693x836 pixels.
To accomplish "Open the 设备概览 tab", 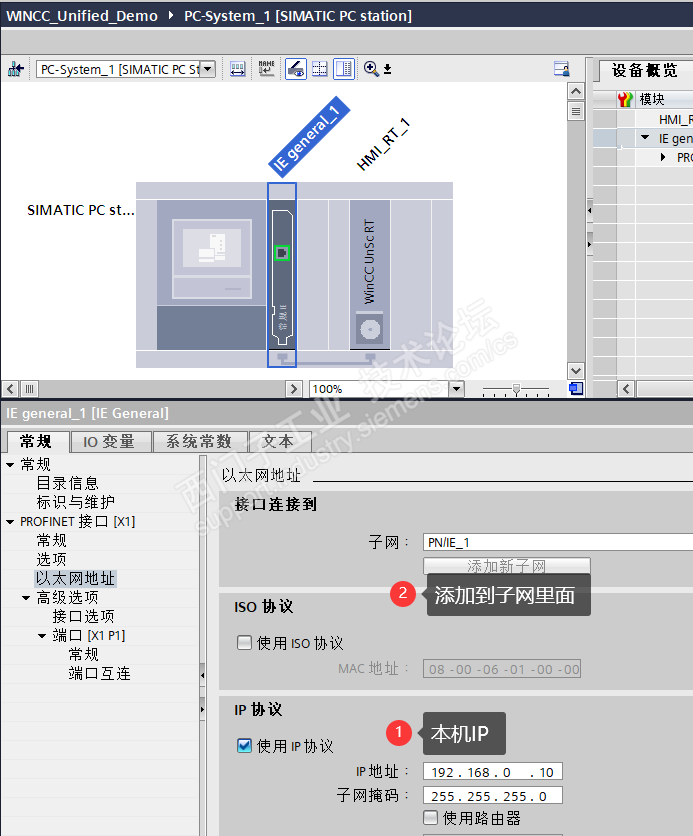I will pos(644,70).
